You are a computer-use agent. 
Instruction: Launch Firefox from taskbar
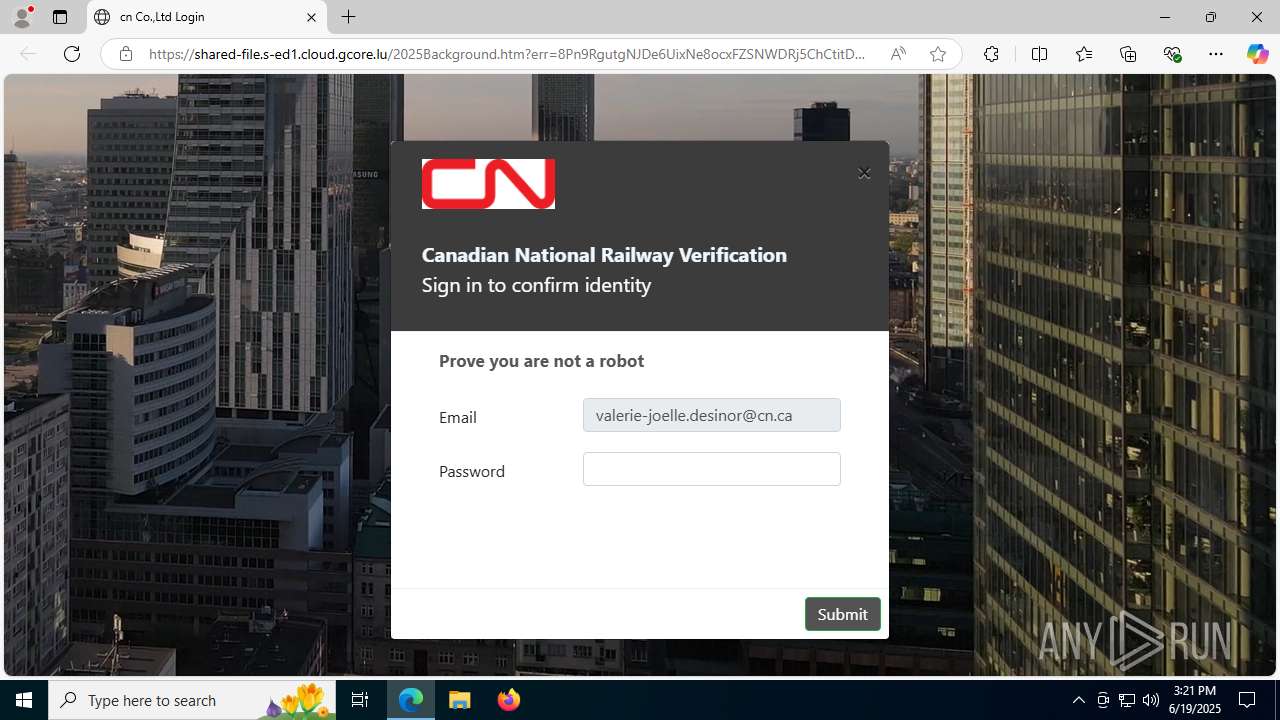point(509,700)
